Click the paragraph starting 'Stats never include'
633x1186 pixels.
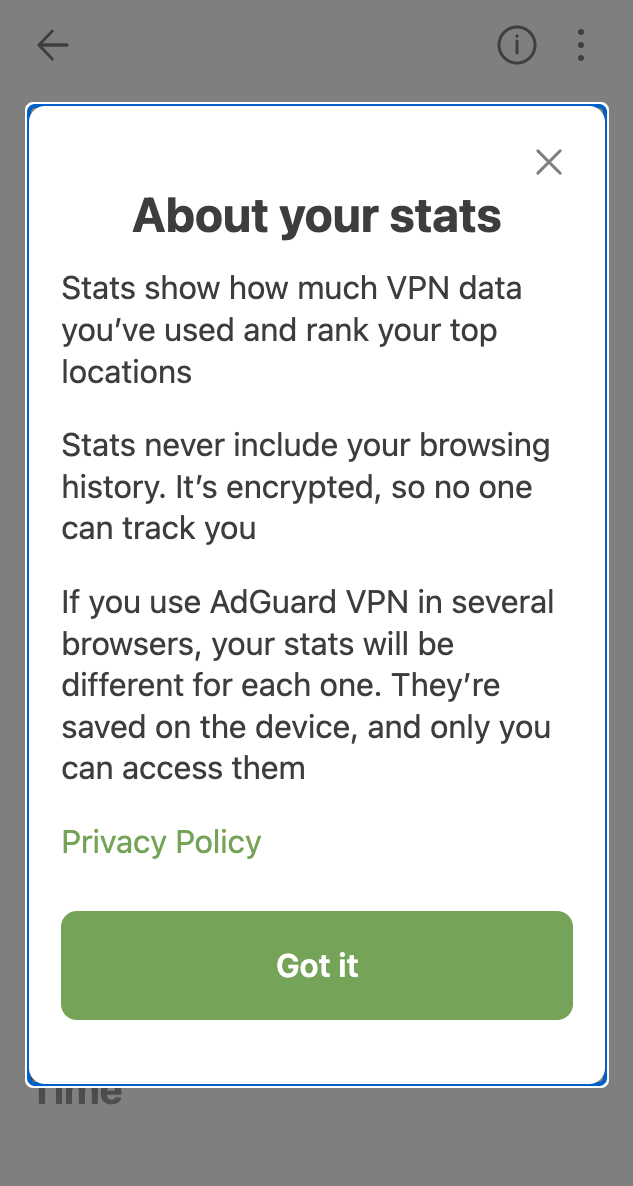coord(305,486)
